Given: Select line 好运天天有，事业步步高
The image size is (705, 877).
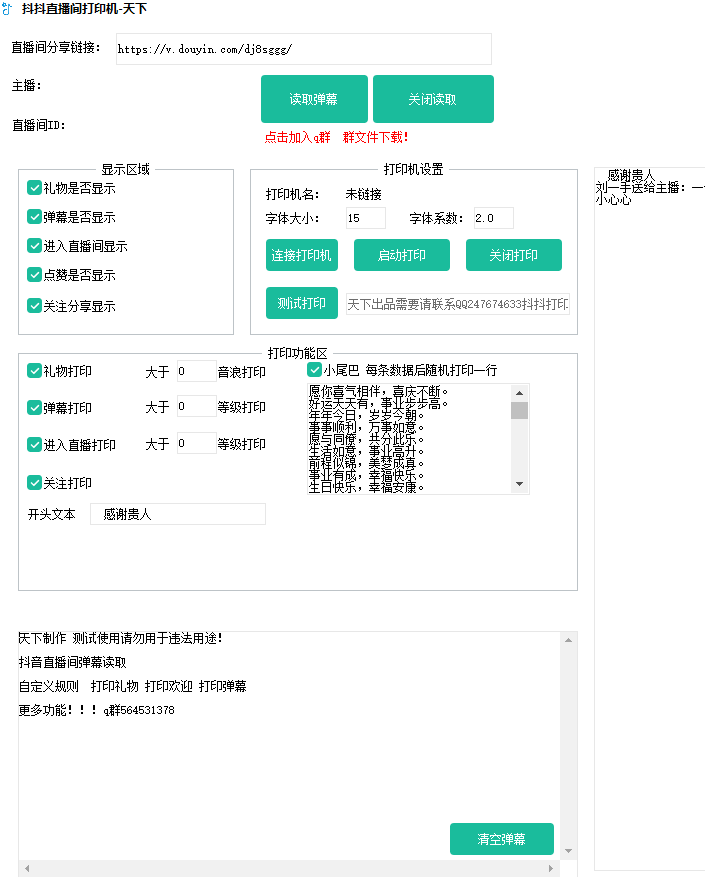Looking at the screenshot, I should [378, 403].
